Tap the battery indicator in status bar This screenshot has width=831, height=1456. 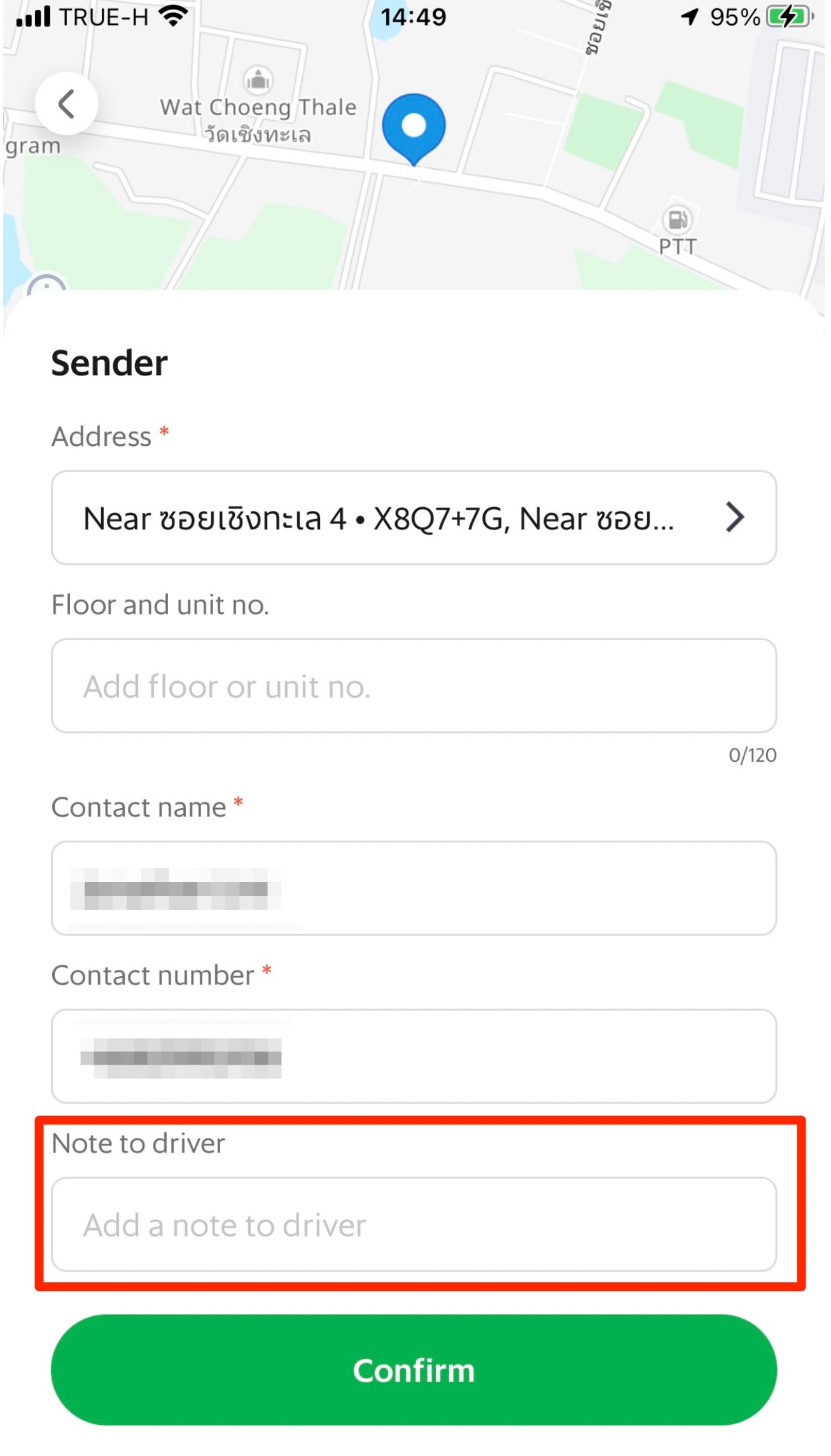coord(790,17)
